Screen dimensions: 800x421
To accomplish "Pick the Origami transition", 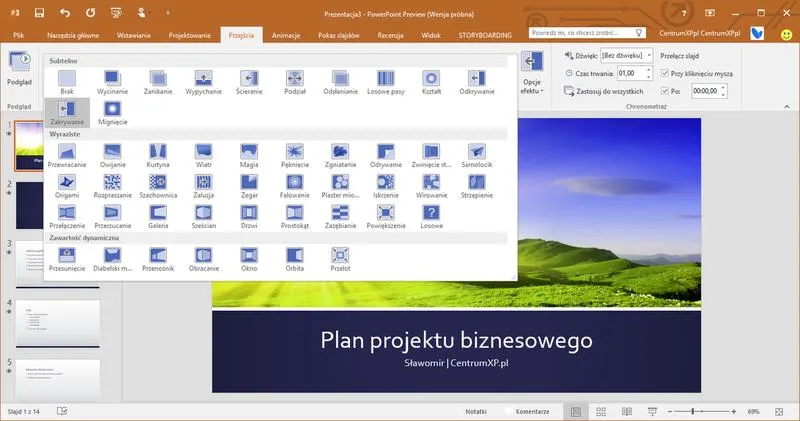I will click(x=67, y=186).
